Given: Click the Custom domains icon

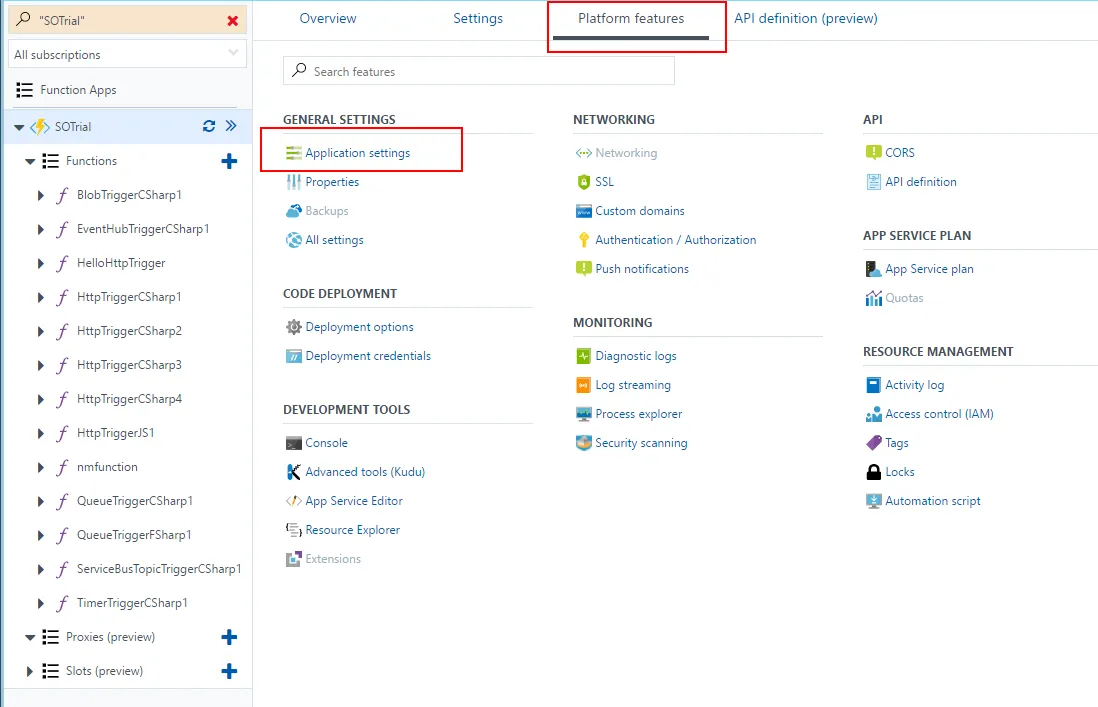Looking at the screenshot, I should point(583,211).
